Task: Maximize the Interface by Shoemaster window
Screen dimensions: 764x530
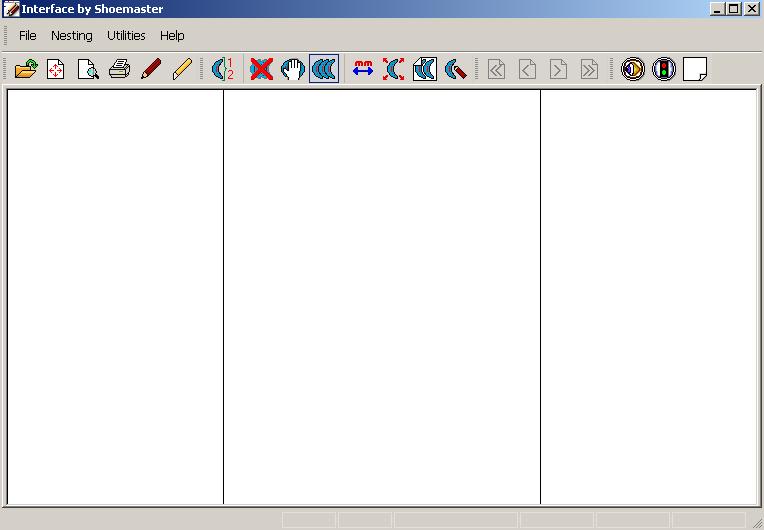Action: 734,9
